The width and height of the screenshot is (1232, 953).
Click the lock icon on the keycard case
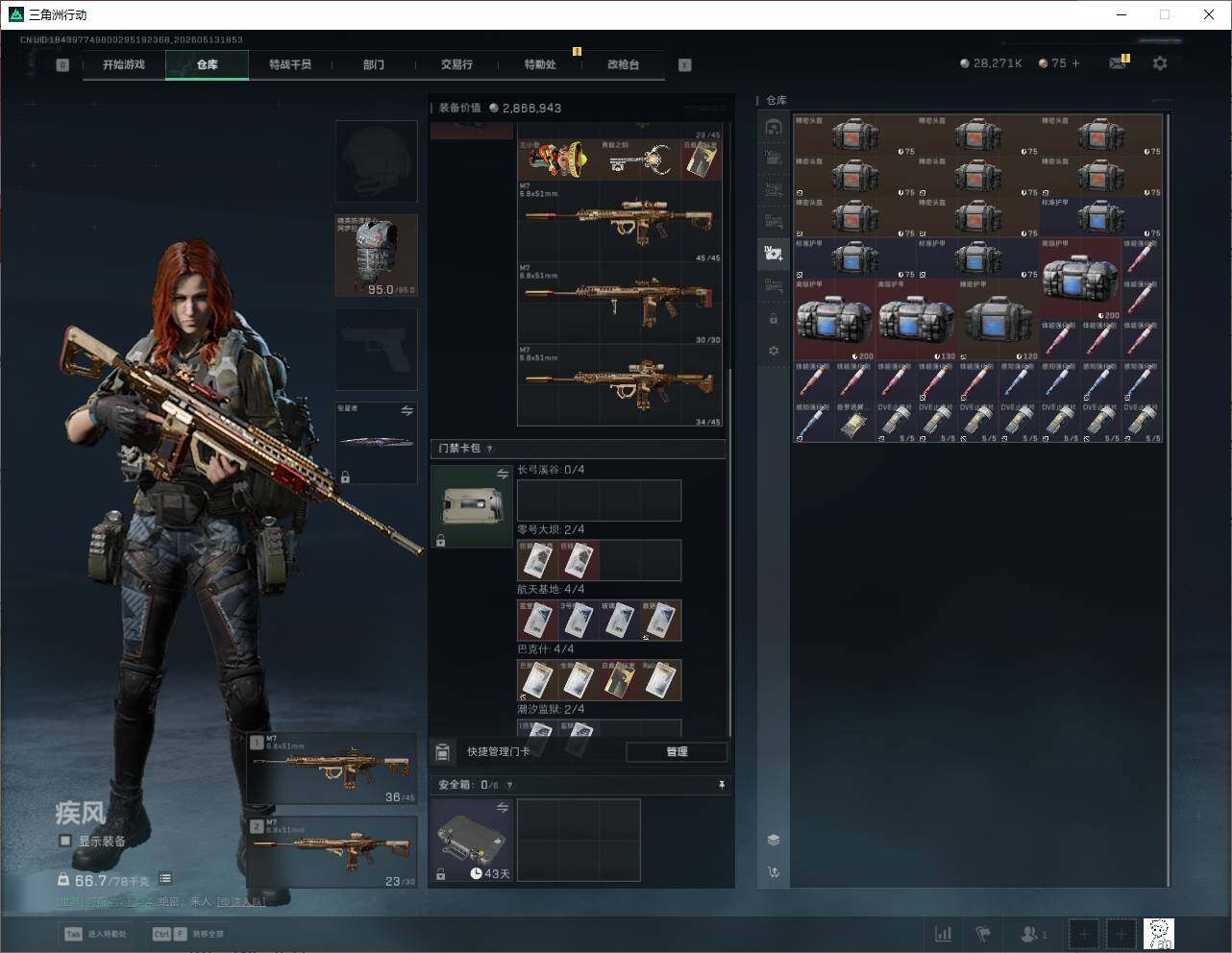(440, 541)
